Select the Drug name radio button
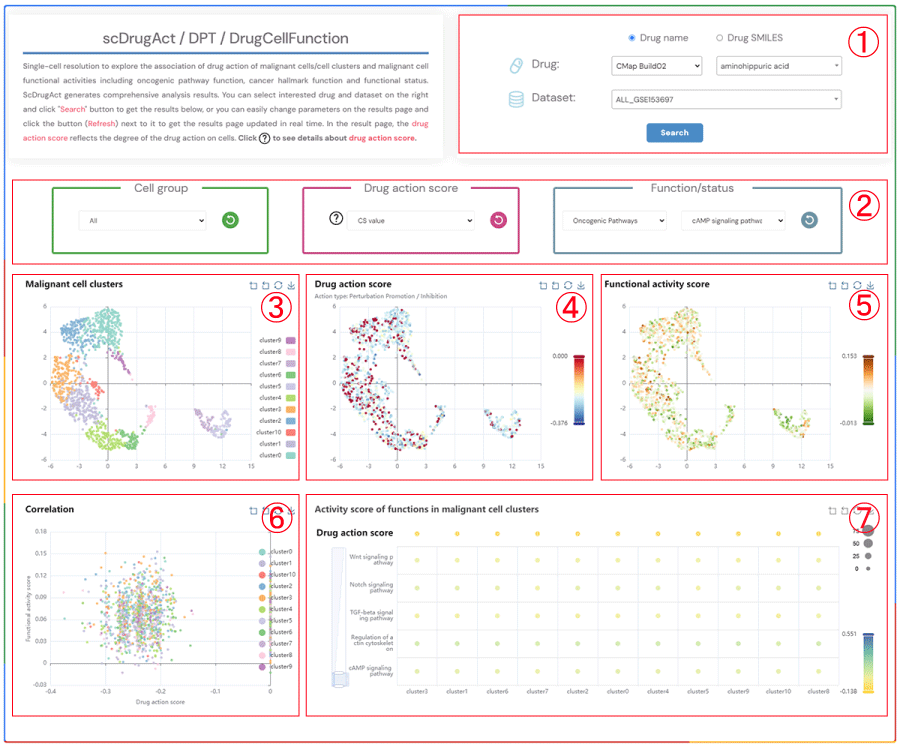This screenshot has width=900, height=749. (632, 38)
